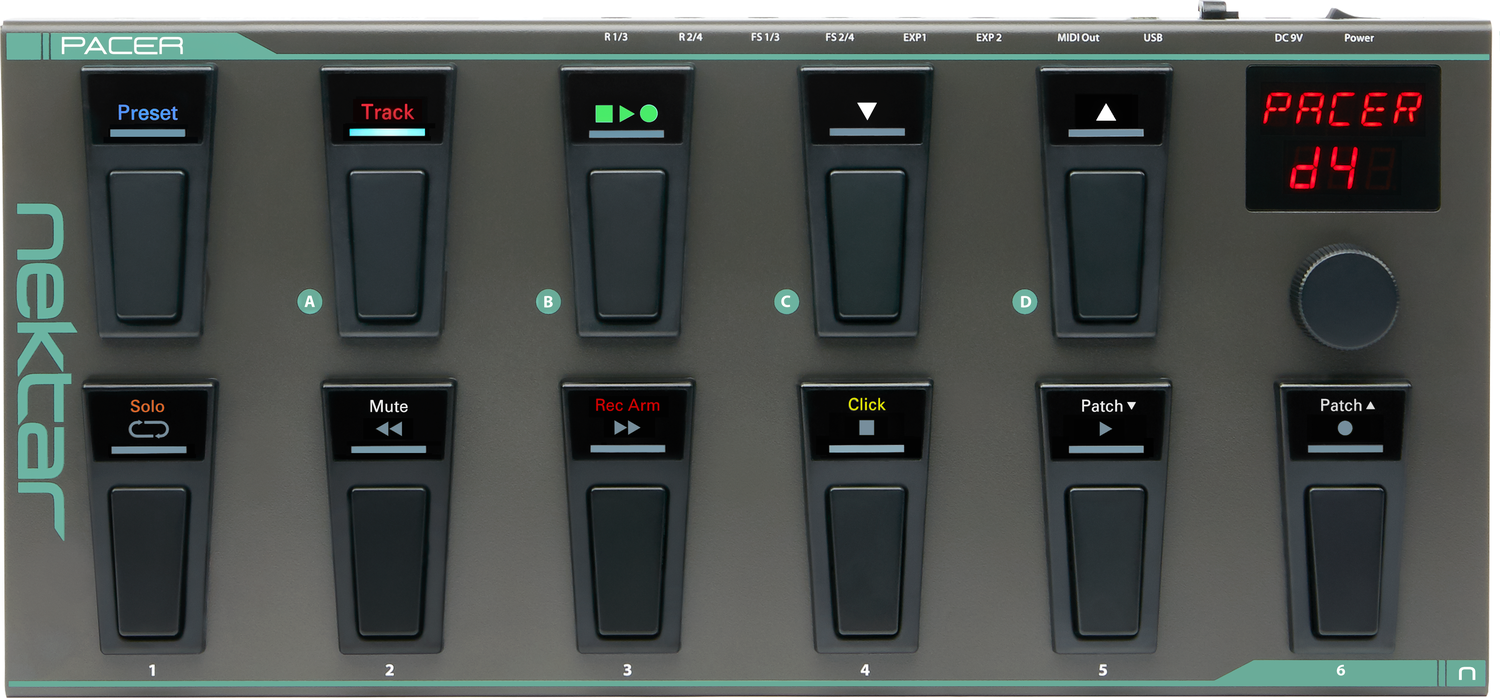This screenshot has width=1500, height=698.
Task: Click the circled D label
Action: pos(1024,301)
